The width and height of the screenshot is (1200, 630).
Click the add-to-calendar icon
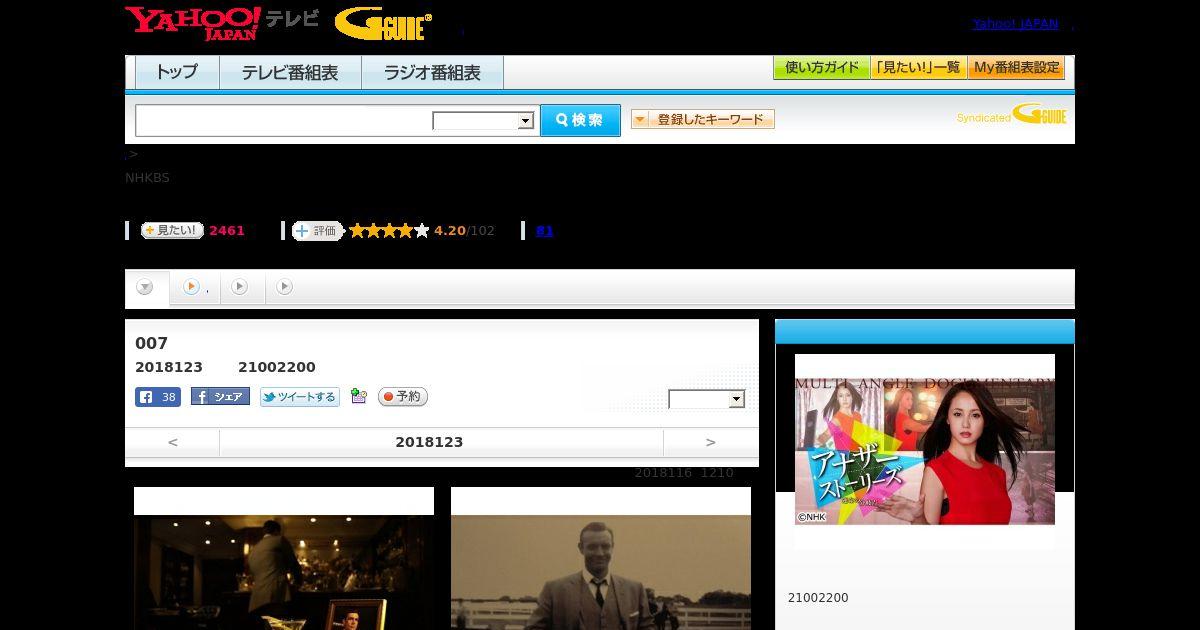tap(359, 397)
